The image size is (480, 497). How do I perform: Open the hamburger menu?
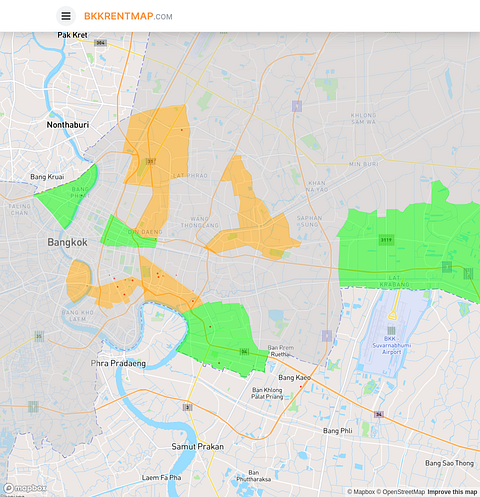tap(66, 16)
